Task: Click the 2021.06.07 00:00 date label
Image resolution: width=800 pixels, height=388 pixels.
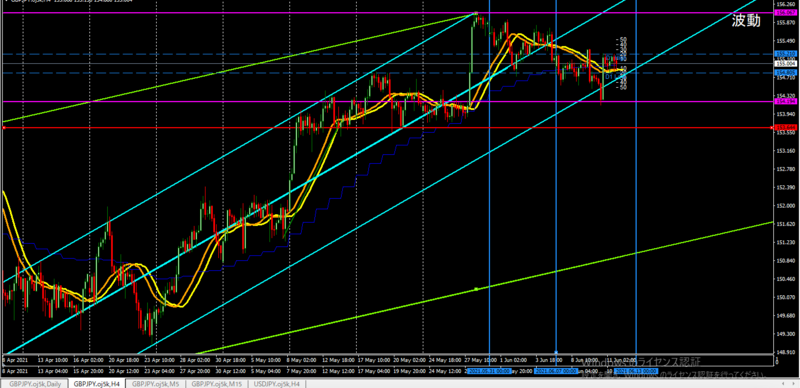Action: [556, 370]
